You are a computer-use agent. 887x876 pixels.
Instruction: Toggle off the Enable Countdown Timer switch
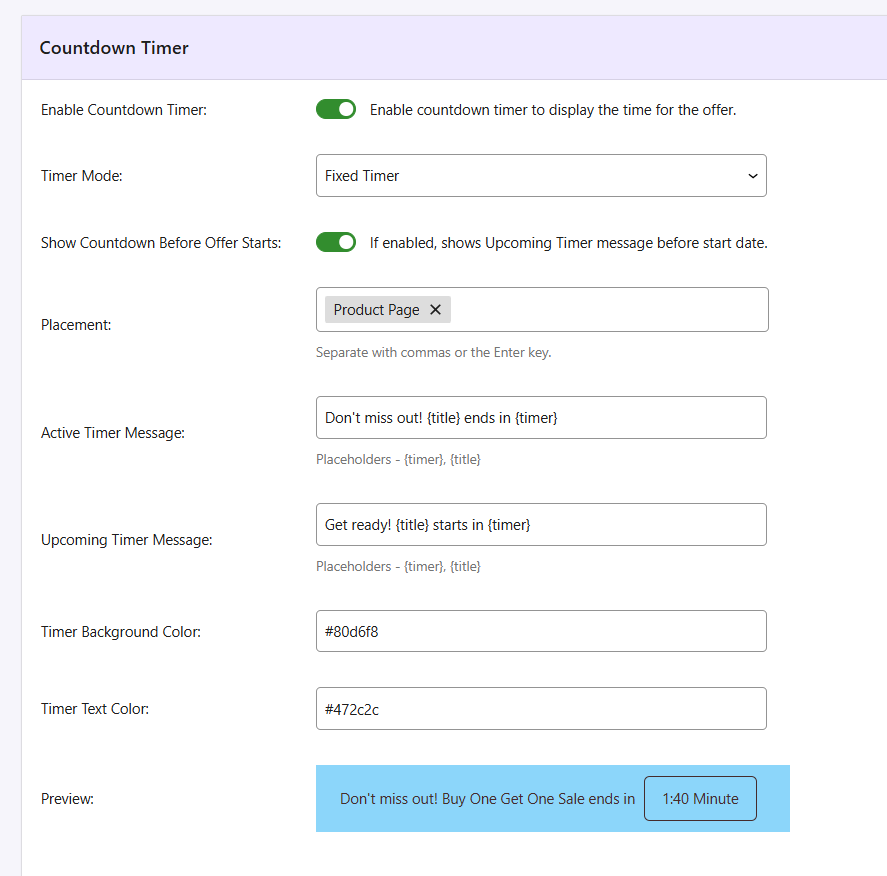click(x=336, y=109)
